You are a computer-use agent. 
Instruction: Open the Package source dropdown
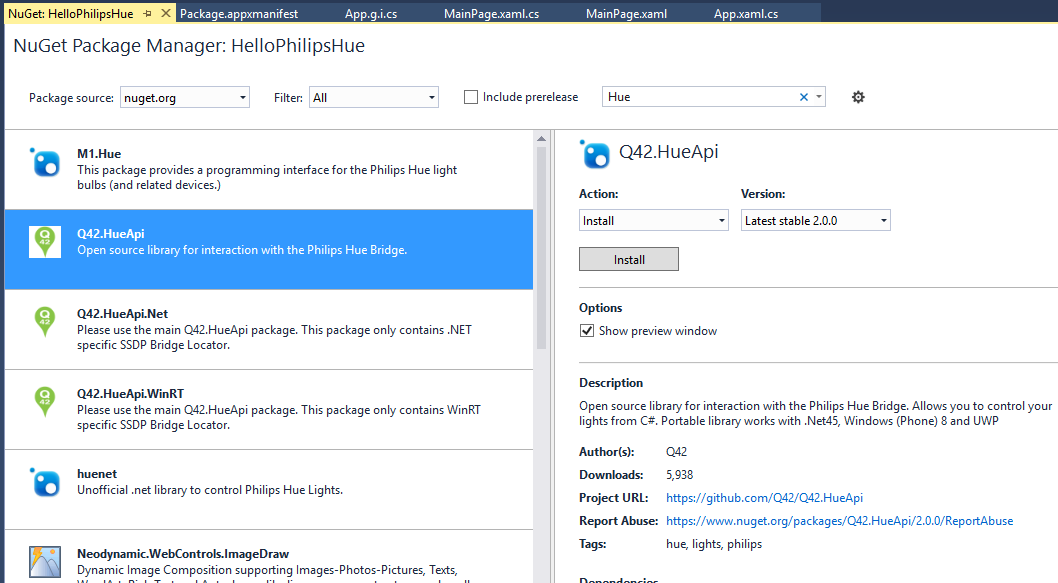point(185,97)
